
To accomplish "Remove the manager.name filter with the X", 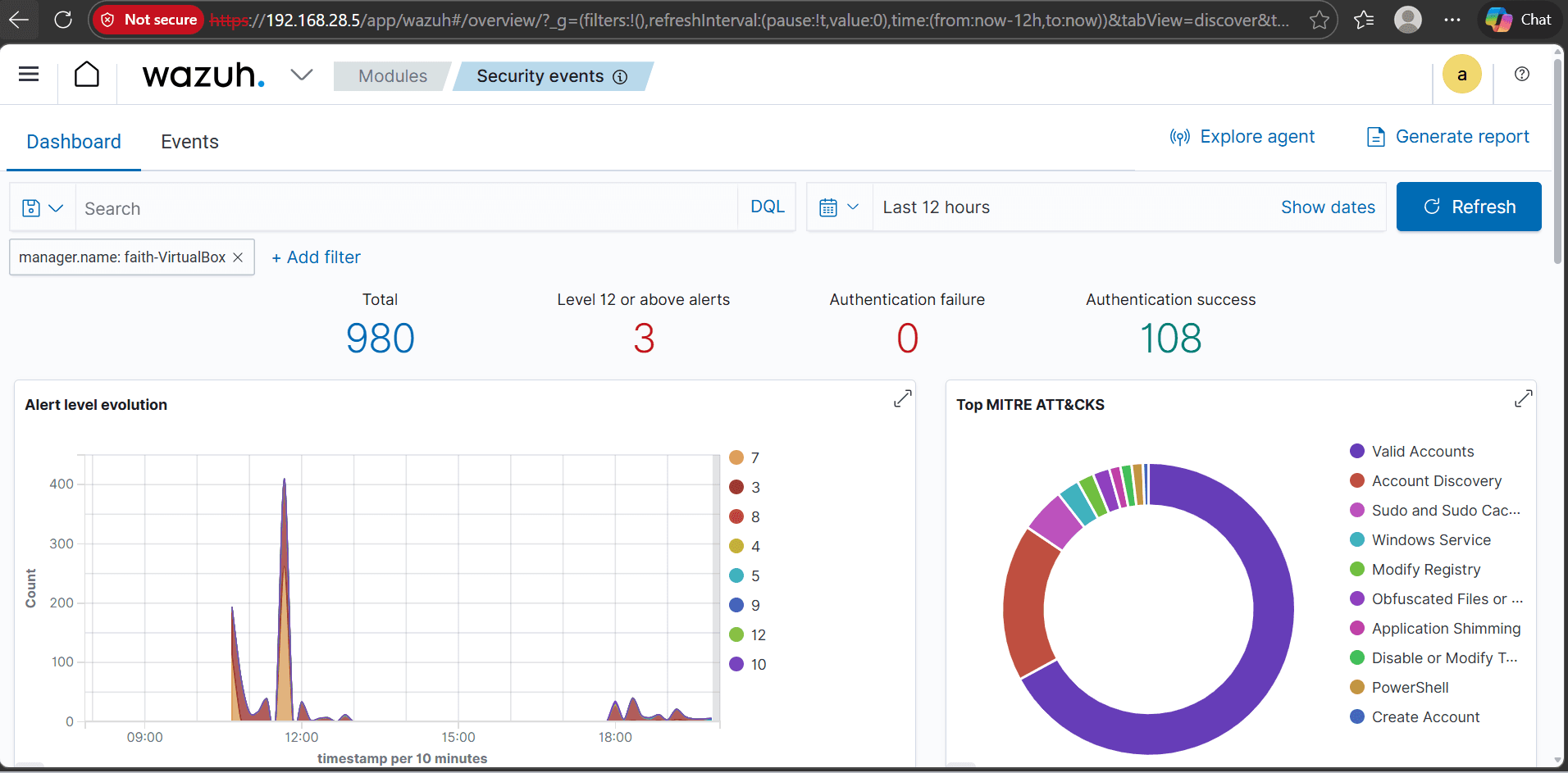I will (238, 257).
